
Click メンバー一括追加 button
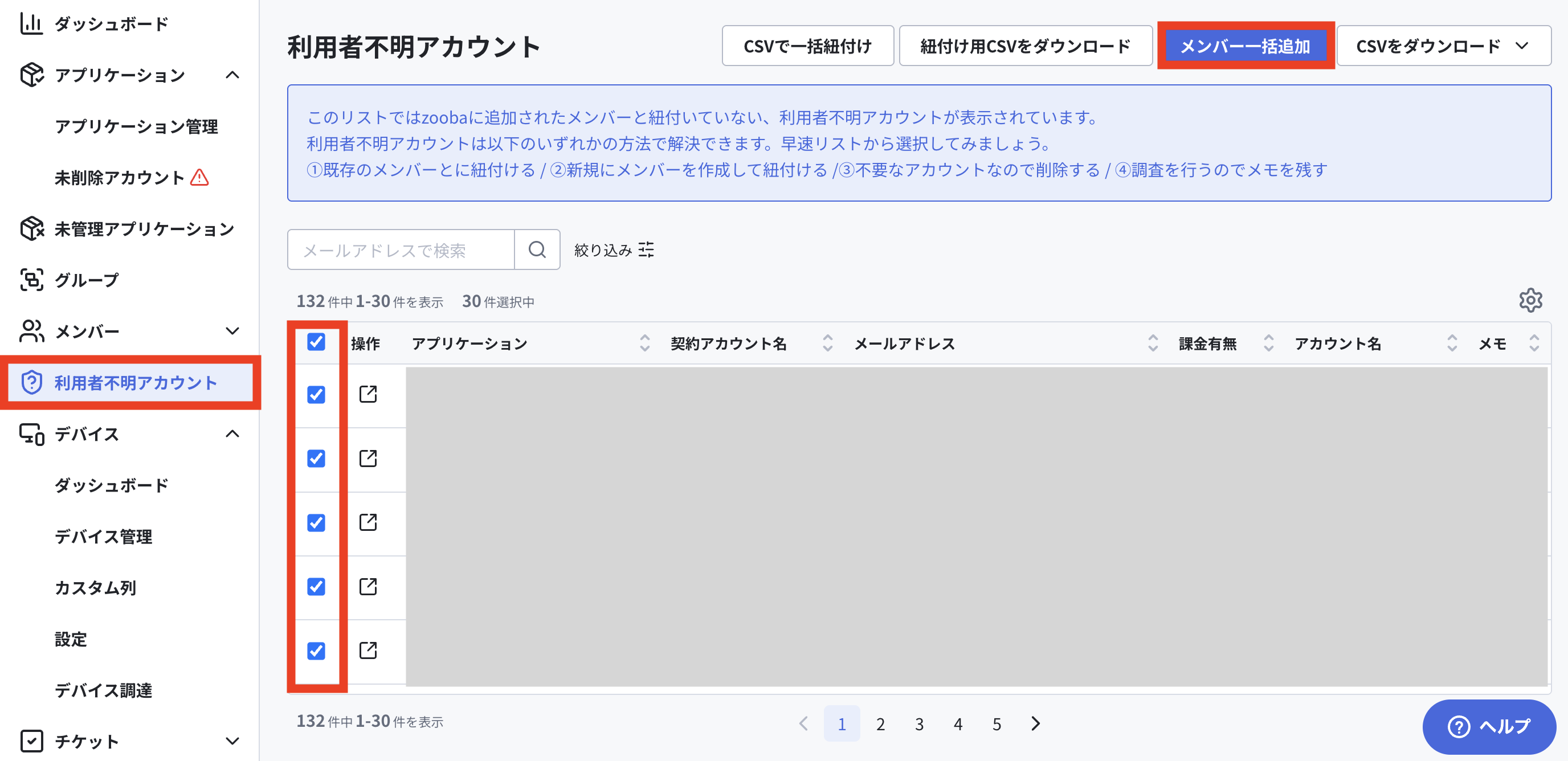(x=1246, y=46)
